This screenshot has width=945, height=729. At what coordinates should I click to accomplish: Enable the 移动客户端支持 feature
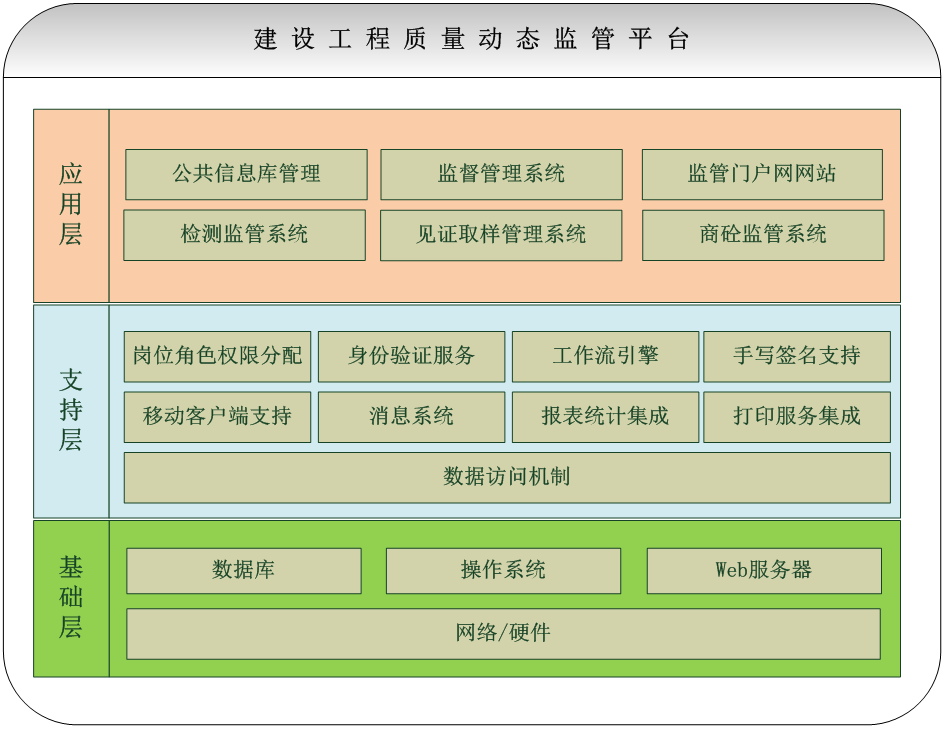point(217,417)
